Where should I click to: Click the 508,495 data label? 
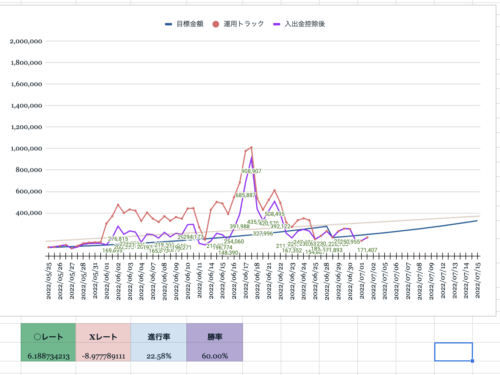275,214
